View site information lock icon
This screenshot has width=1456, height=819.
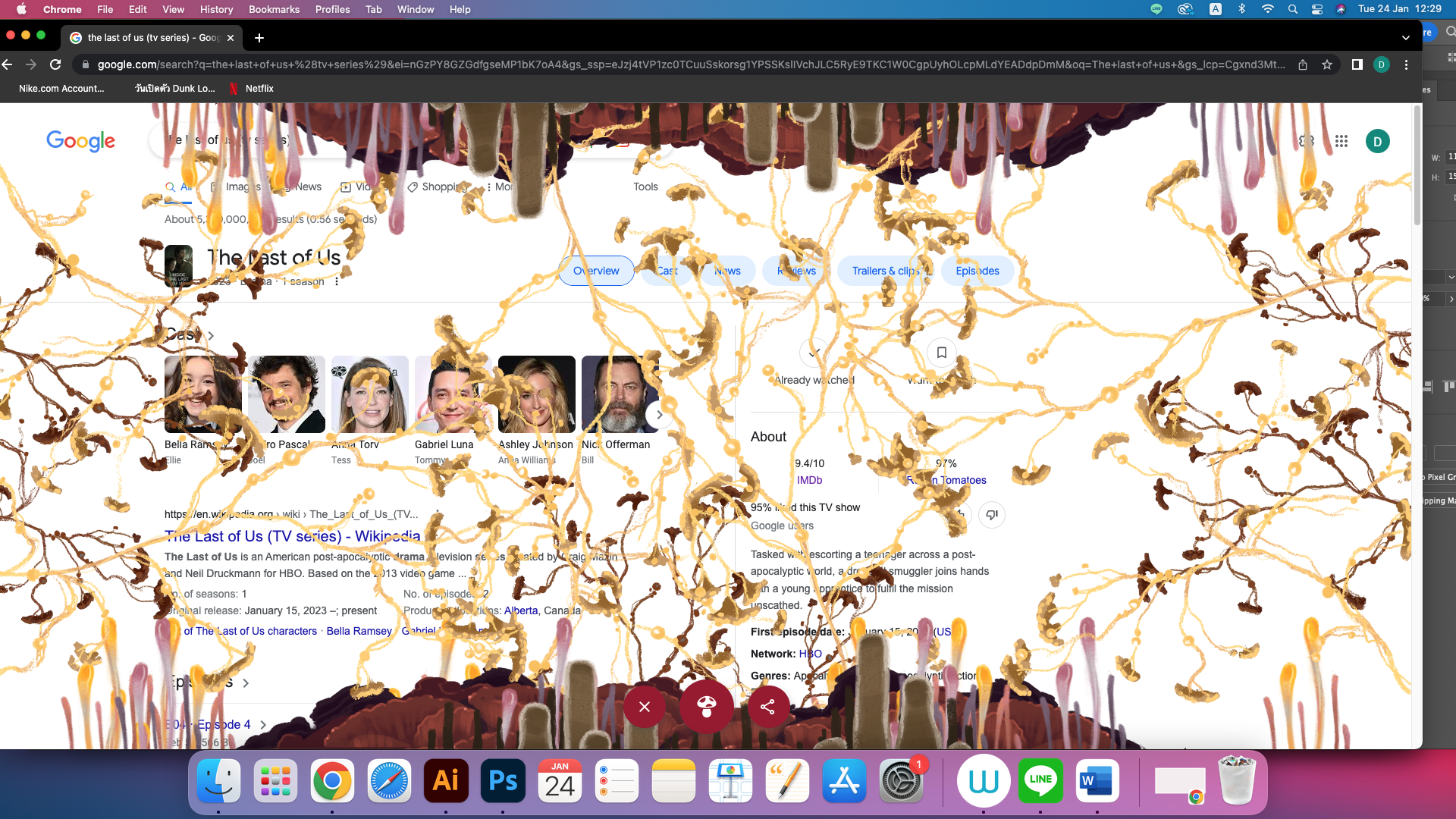click(x=86, y=64)
